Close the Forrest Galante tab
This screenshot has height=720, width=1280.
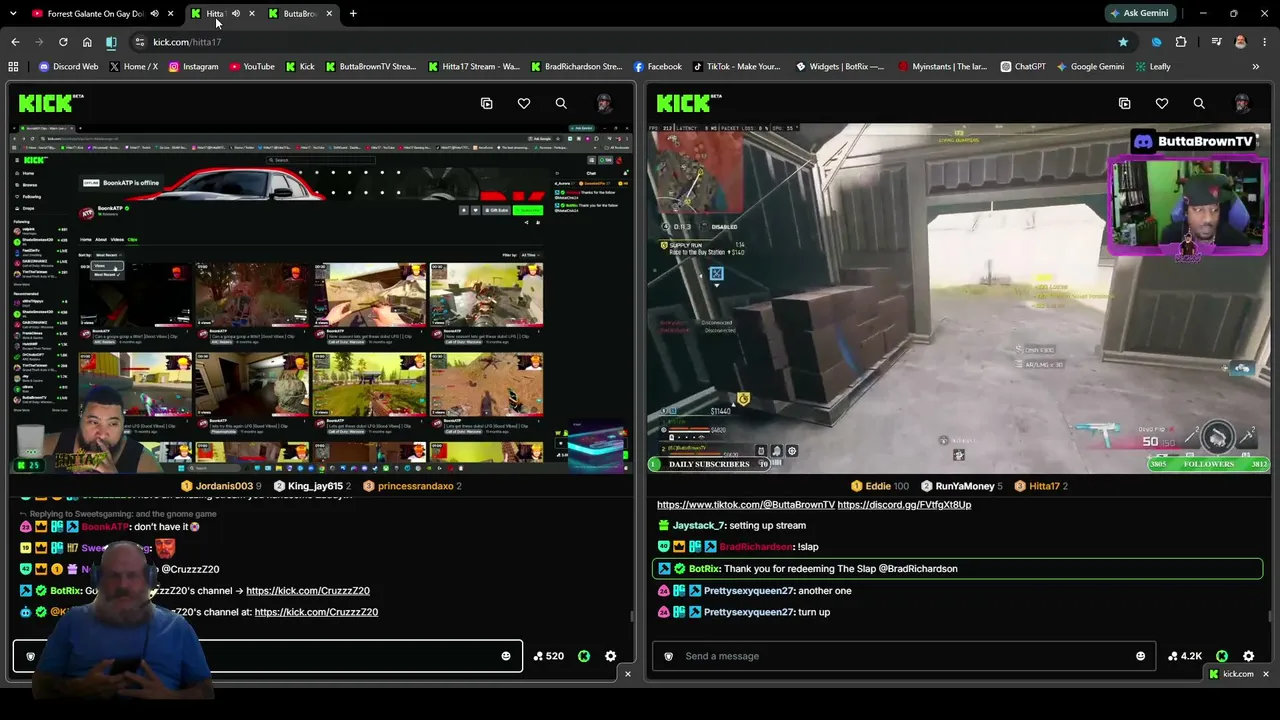tap(171, 14)
